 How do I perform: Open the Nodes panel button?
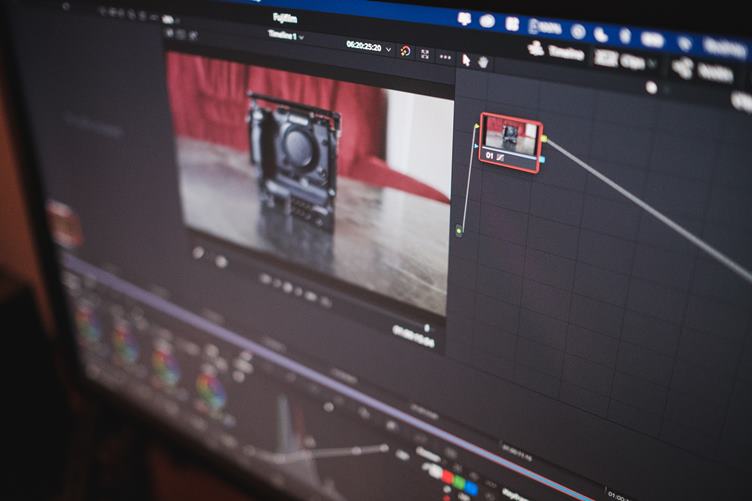[x=703, y=71]
